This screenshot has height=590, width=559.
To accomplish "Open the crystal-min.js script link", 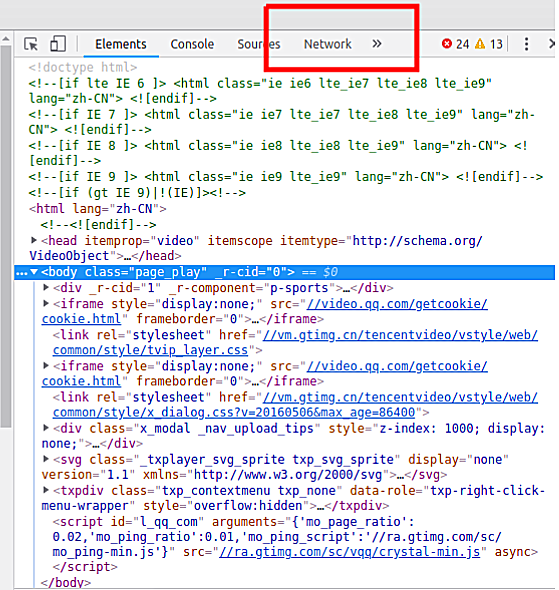I will (350, 552).
